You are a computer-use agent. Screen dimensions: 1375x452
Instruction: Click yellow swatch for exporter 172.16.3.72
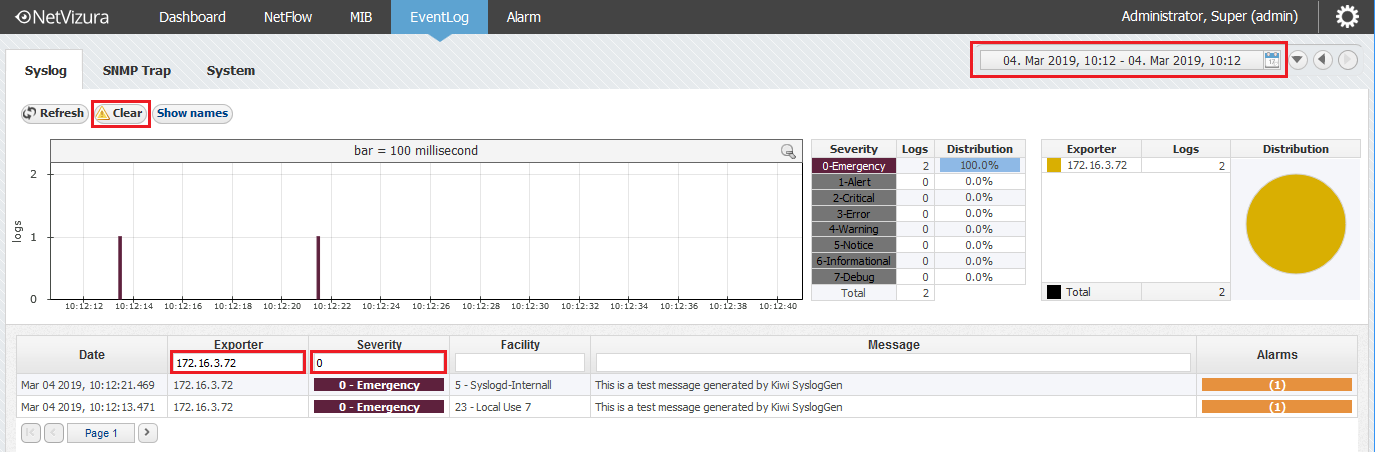point(1053,165)
